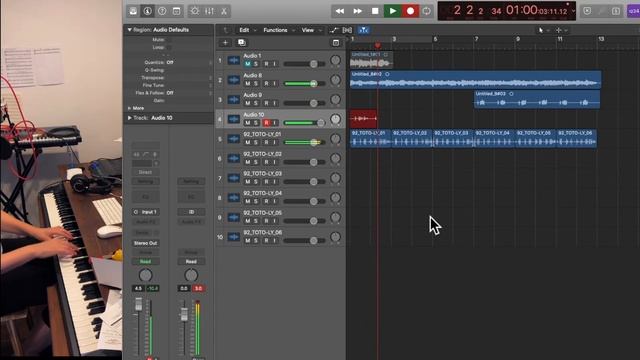640x360 pixels.
Task: Disable record-enable on Audio 10 track
Action: [267, 123]
